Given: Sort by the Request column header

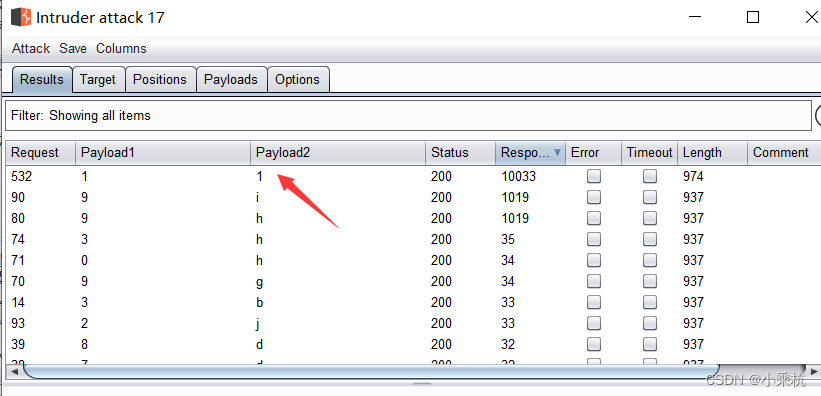Looking at the screenshot, I should click(41, 153).
